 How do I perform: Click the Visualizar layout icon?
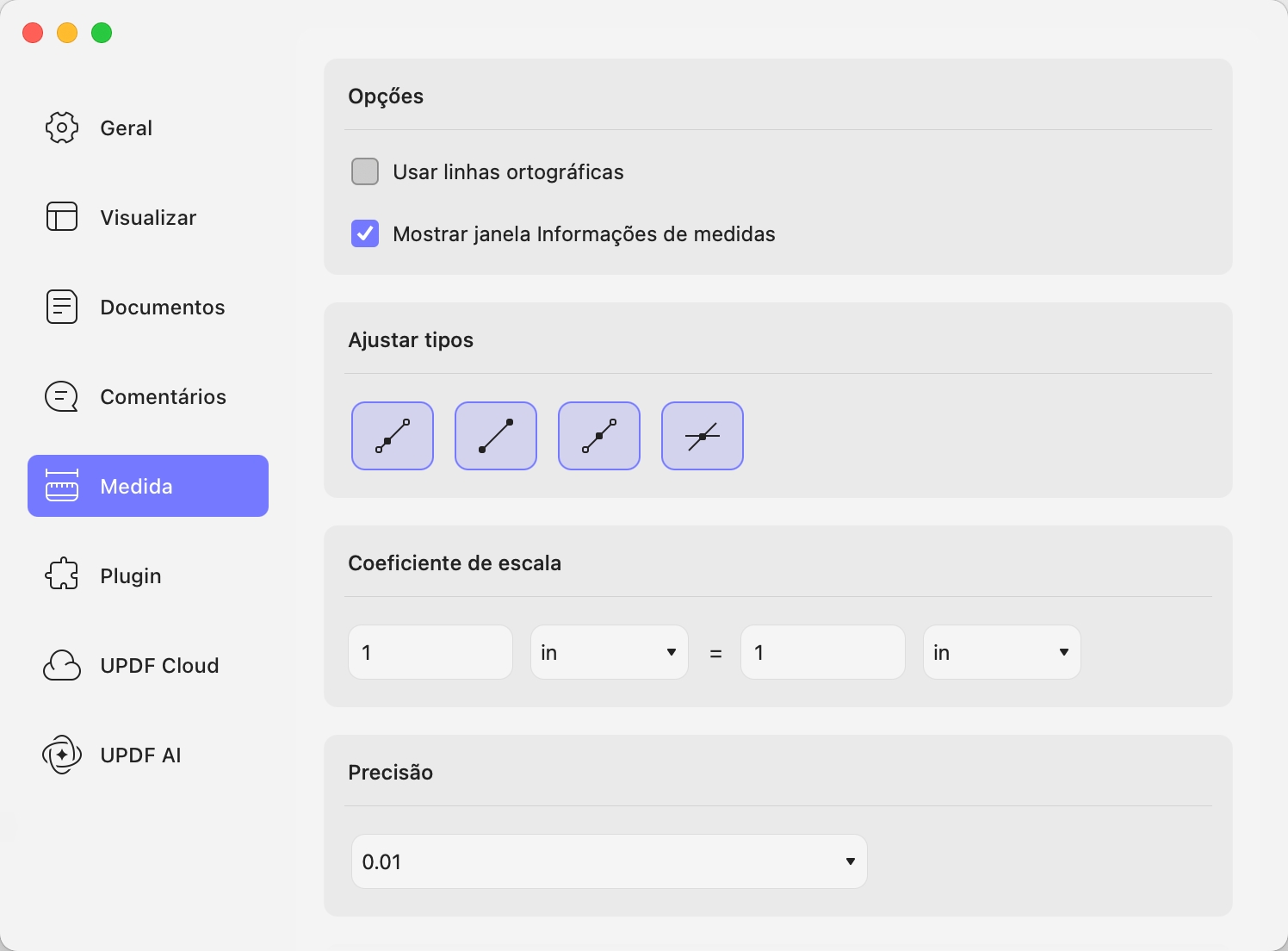coord(62,217)
